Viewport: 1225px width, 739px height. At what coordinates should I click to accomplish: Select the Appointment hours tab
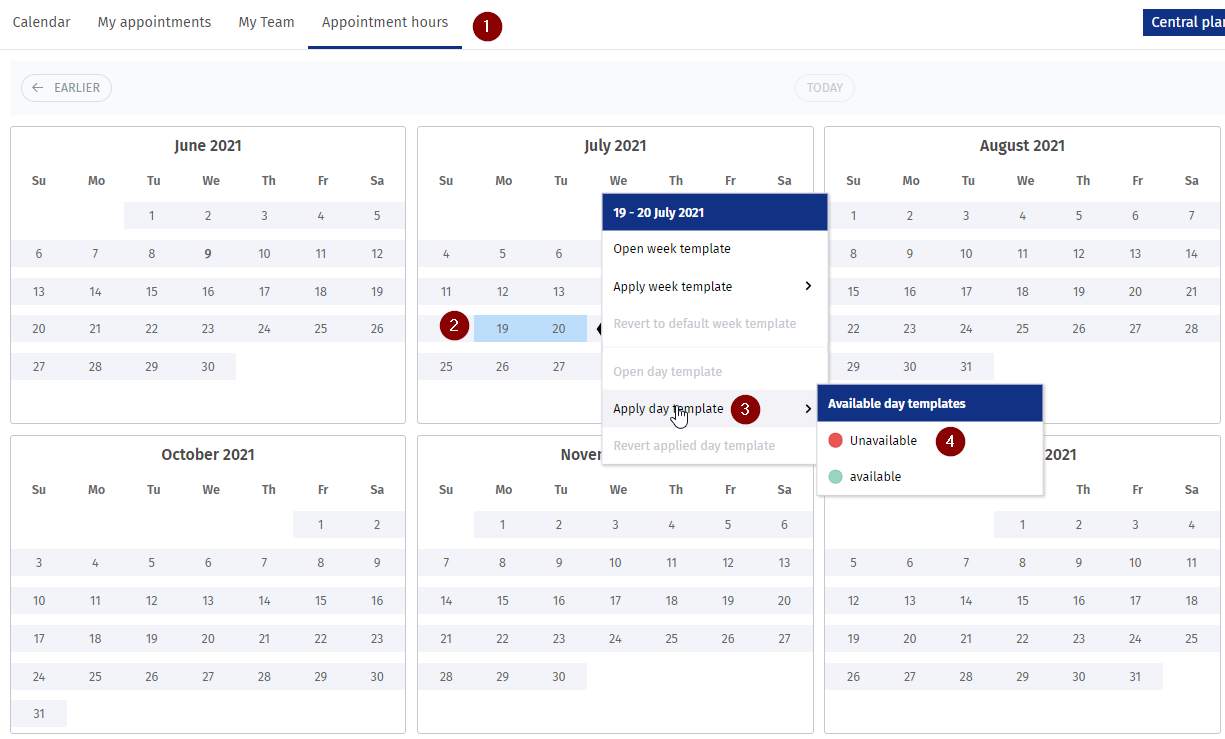click(385, 22)
